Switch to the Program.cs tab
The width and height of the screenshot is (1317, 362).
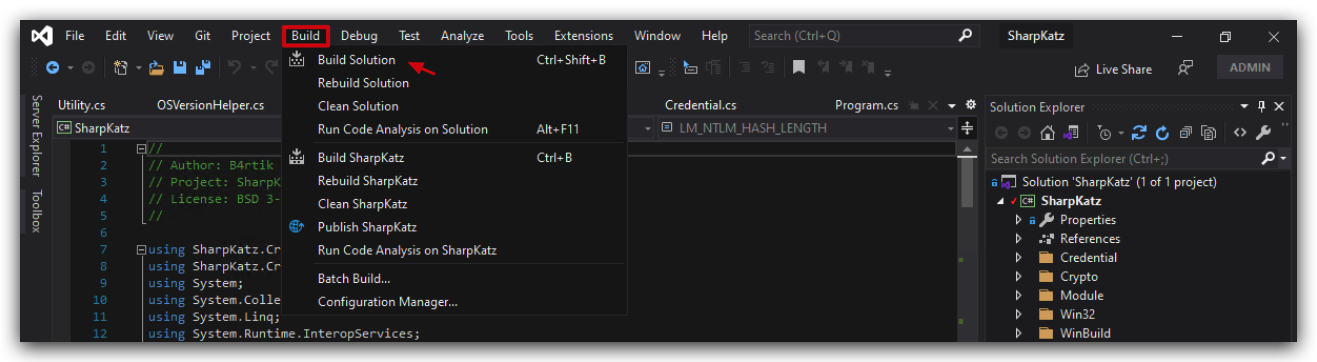pyautogui.click(x=866, y=105)
